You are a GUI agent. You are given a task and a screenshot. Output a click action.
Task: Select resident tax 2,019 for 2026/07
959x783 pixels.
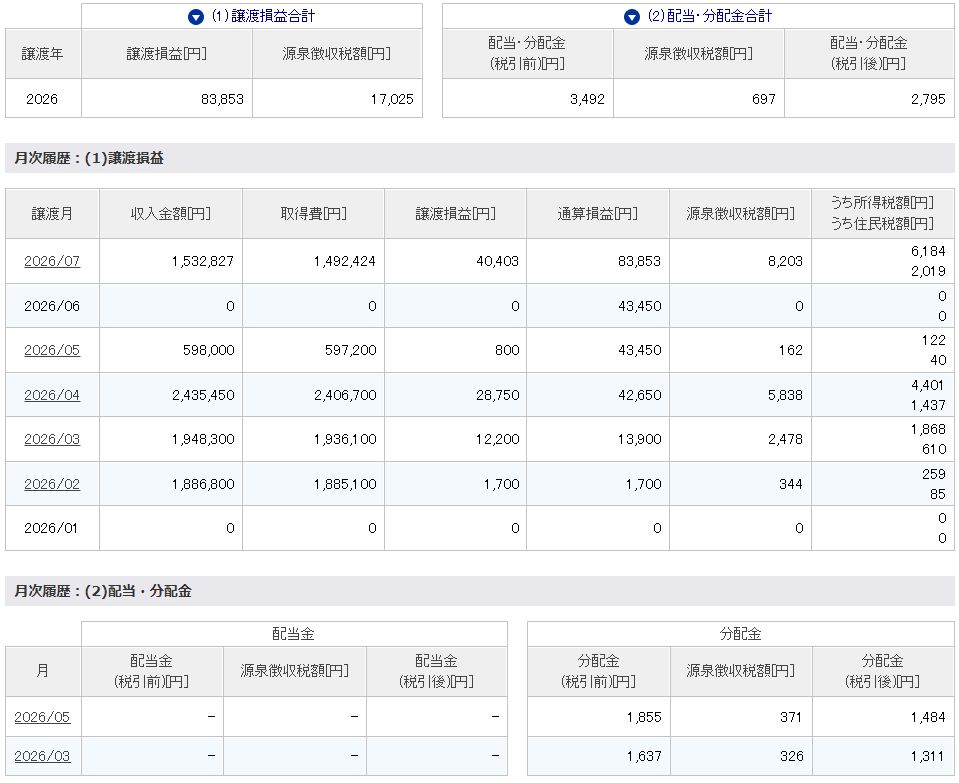point(928,271)
